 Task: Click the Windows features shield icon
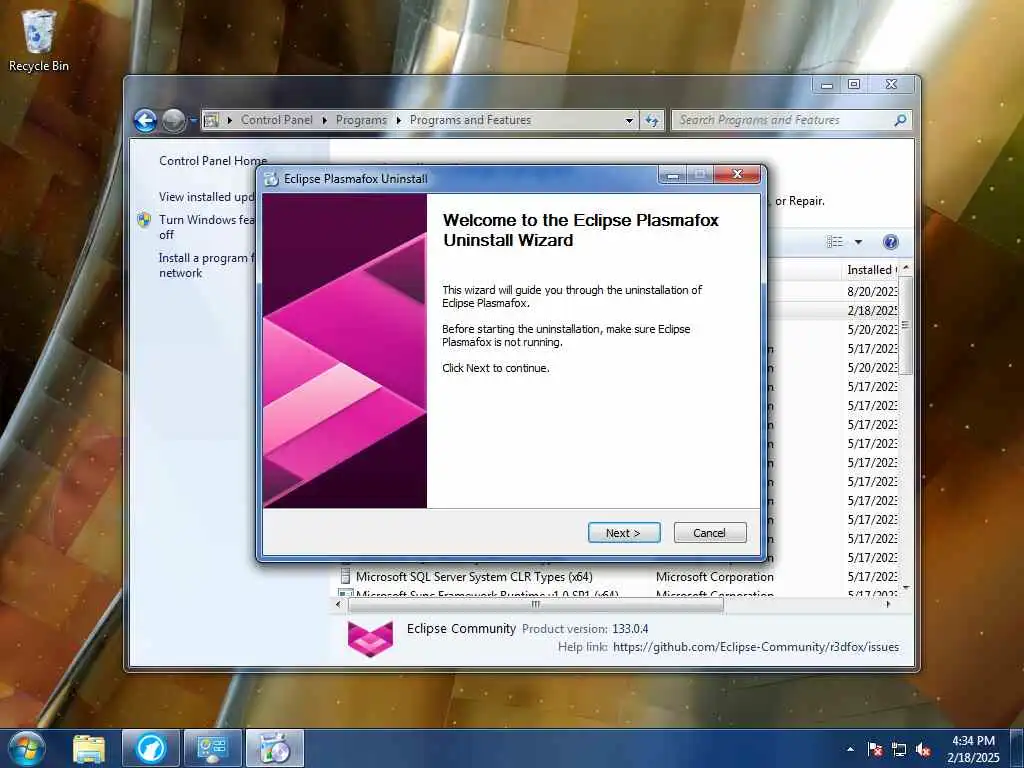pyautogui.click(x=144, y=220)
